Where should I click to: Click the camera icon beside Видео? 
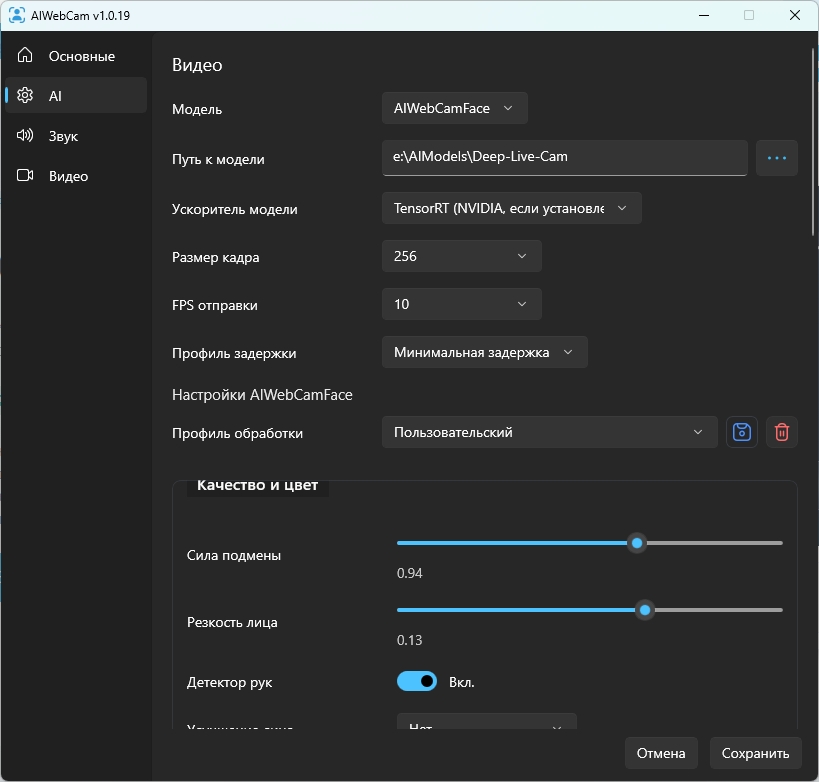pyautogui.click(x=25, y=175)
